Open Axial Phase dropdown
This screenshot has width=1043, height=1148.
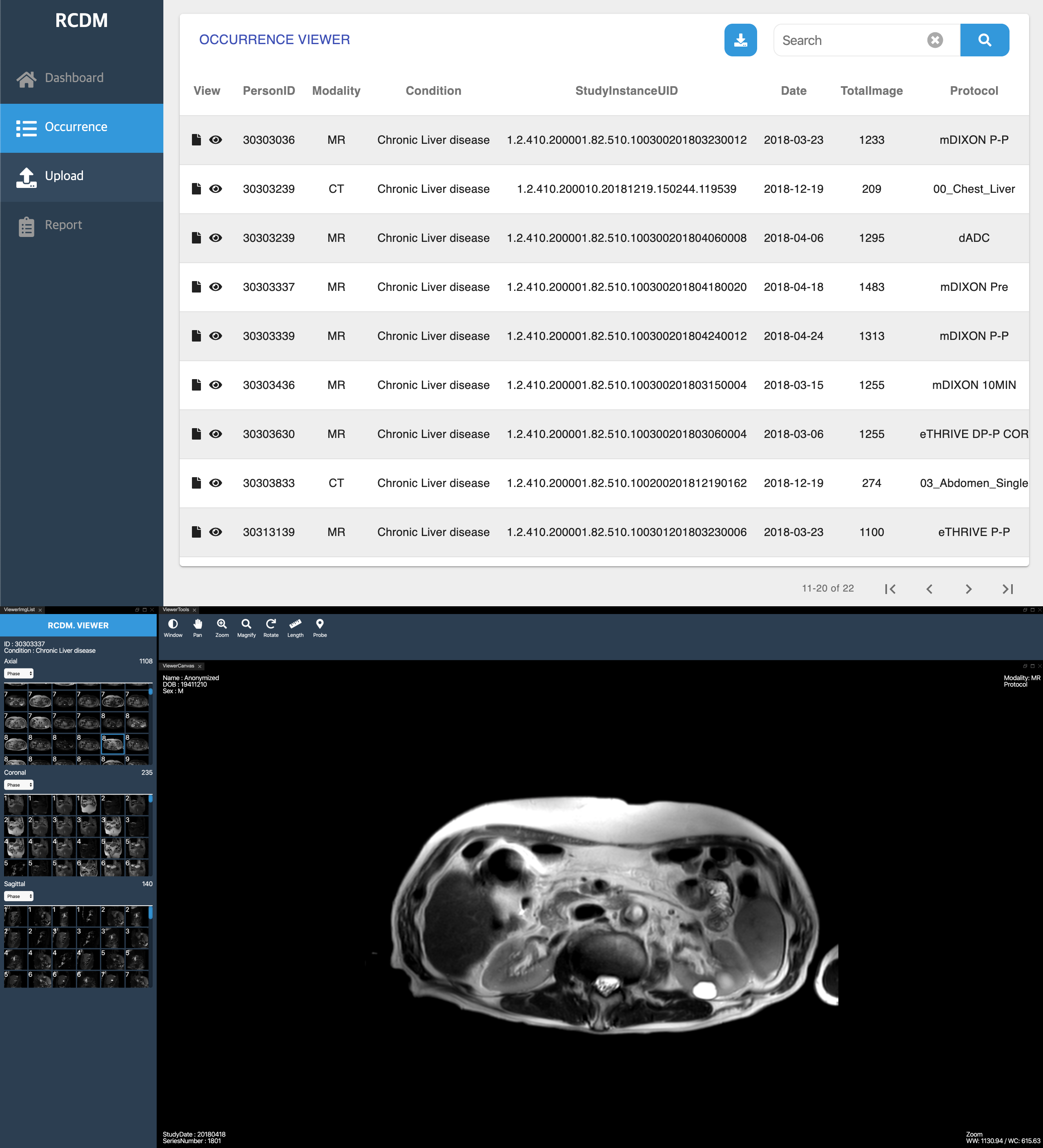click(x=19, y=674)
